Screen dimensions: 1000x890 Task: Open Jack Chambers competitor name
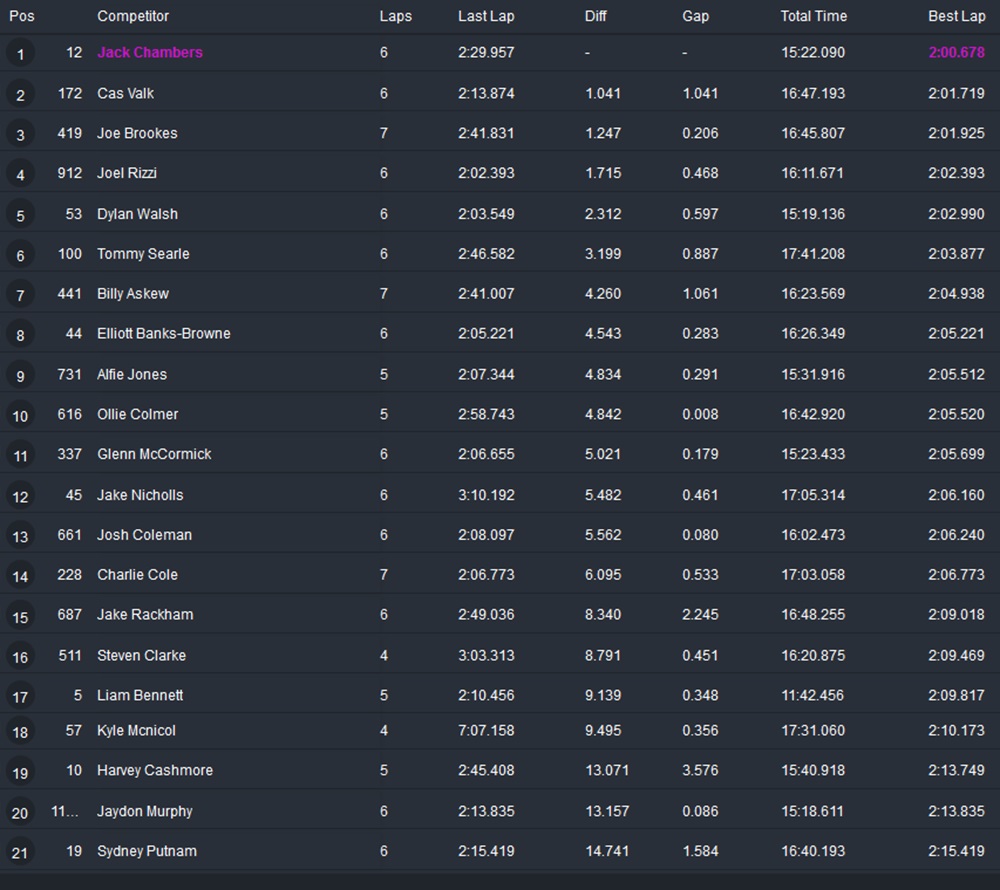pyautogui.click(x=150, y=52)
